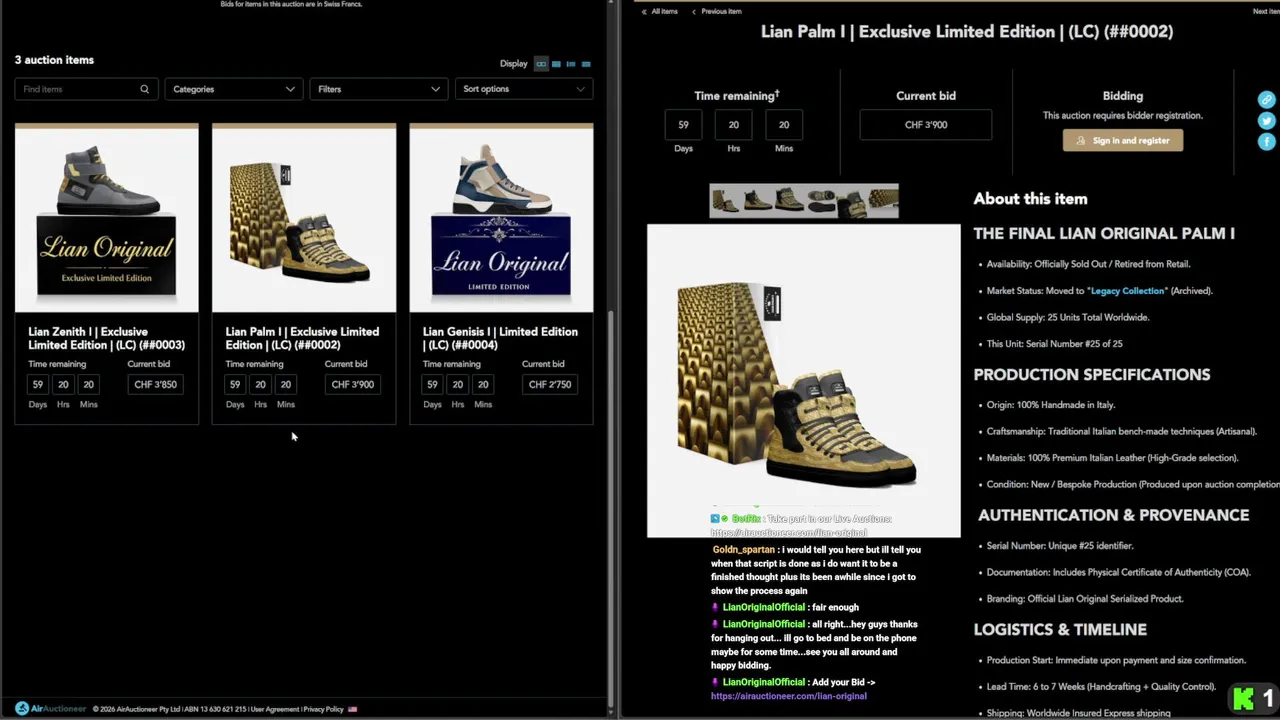Click CHF 3'850 bid on Zenith card

coord(155,384)
